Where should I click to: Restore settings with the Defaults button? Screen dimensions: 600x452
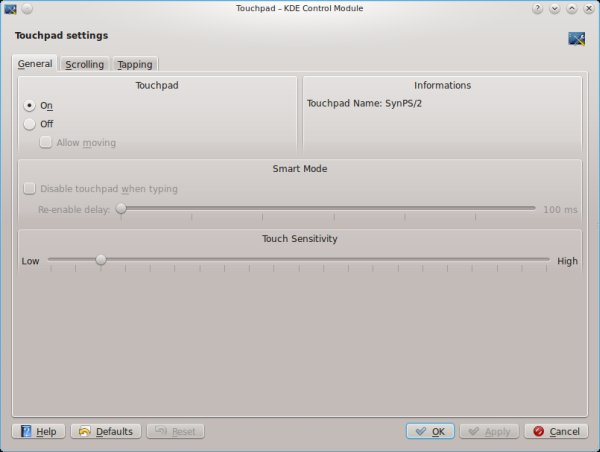(x=106, y=431)
